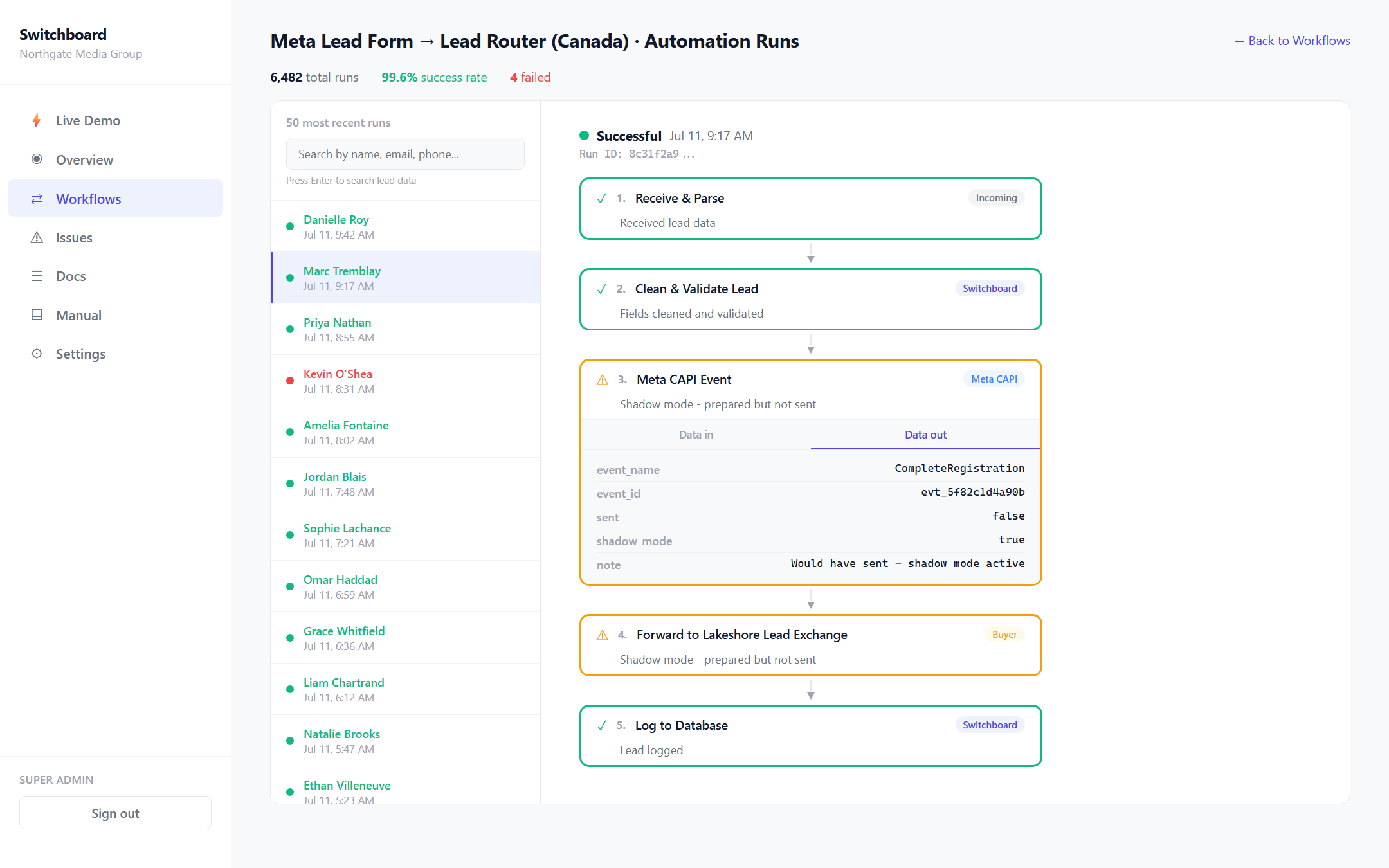Click Back to Workflows link

point(1292,41)
